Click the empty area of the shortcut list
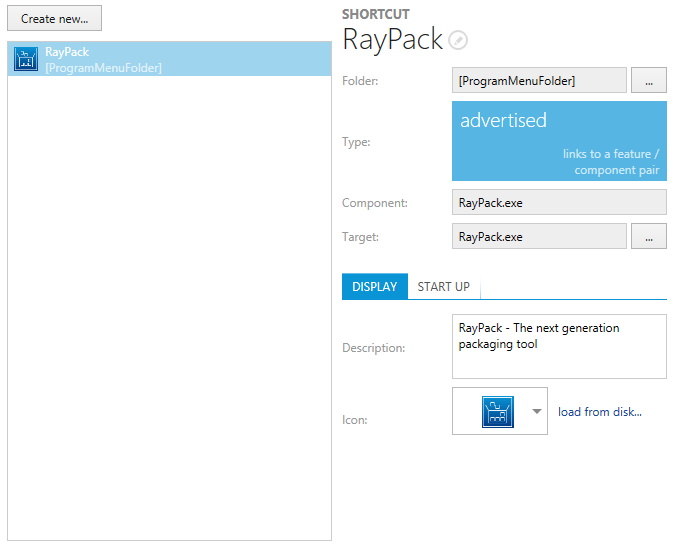This screenshot has height=548, width=676. point(169,300)
